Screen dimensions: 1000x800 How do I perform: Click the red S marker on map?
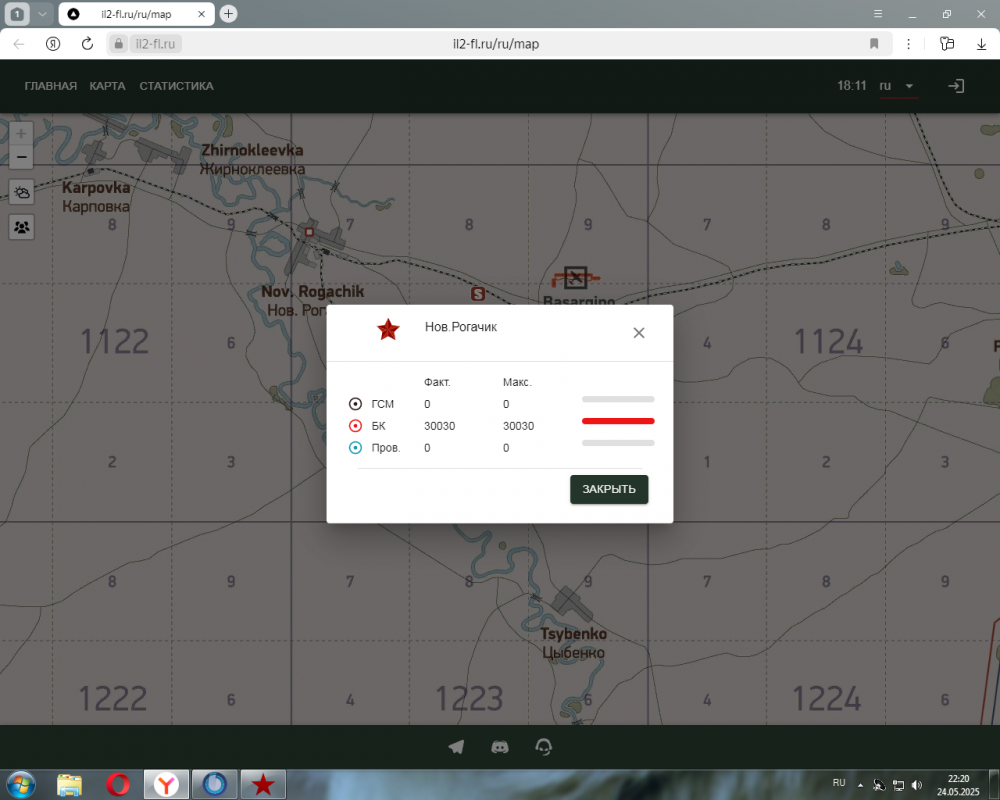click(478, 293)
